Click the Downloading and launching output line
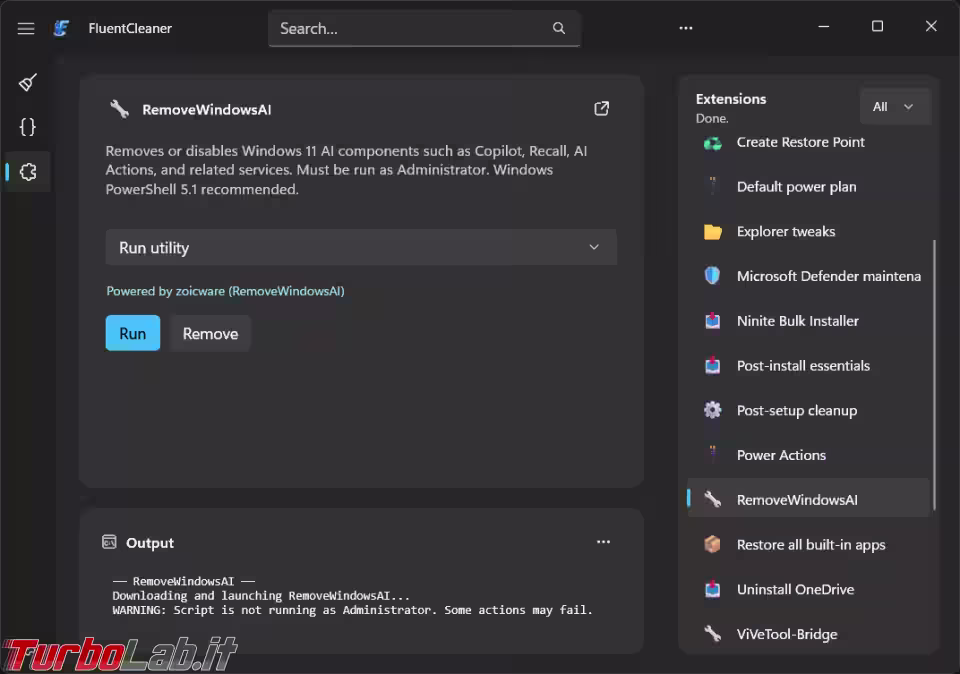The width and height of the screenshot is (960, 674). [261, 595]
